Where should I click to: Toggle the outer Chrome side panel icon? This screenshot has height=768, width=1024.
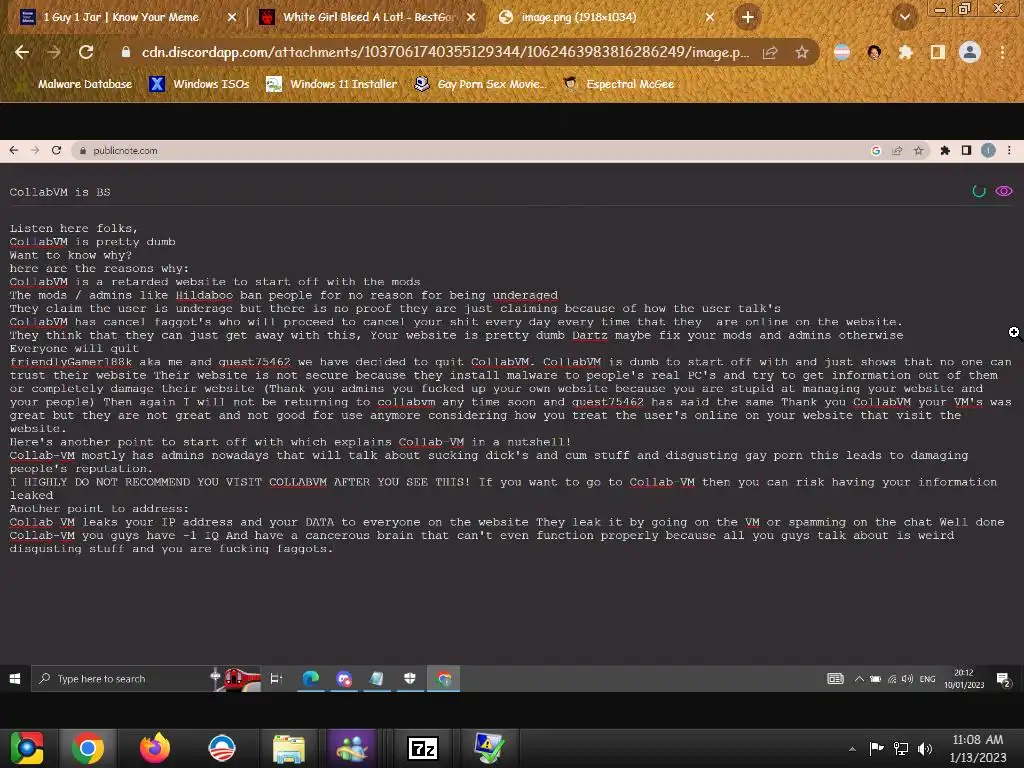tap(937, 52)
